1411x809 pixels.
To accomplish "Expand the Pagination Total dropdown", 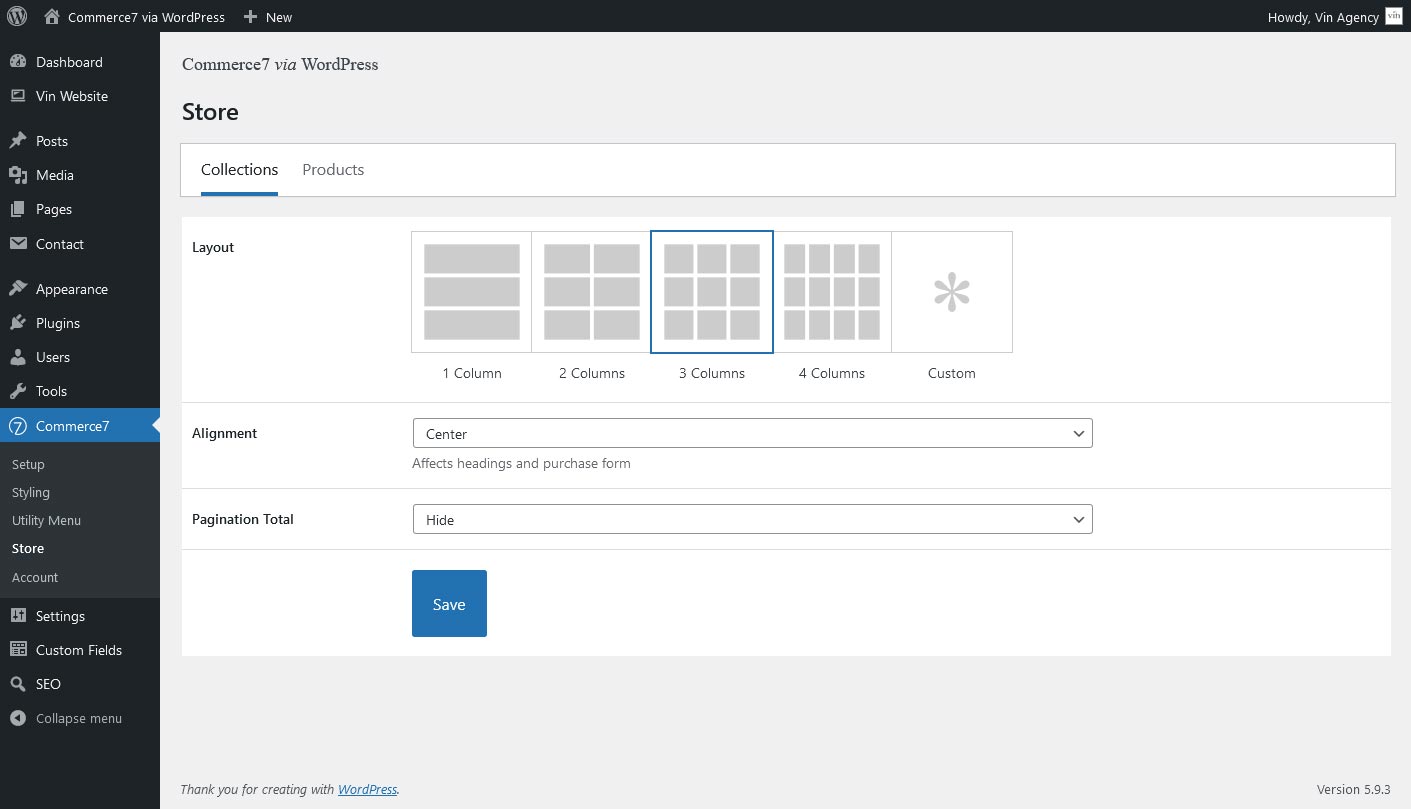I will (752, 519).
